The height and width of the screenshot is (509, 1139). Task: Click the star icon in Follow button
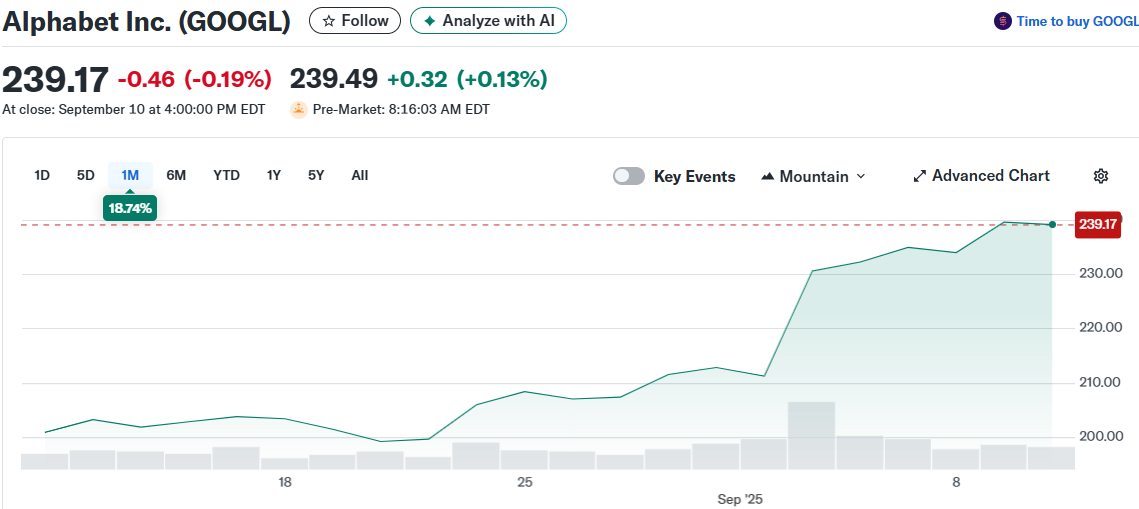(x=329, y=21)
